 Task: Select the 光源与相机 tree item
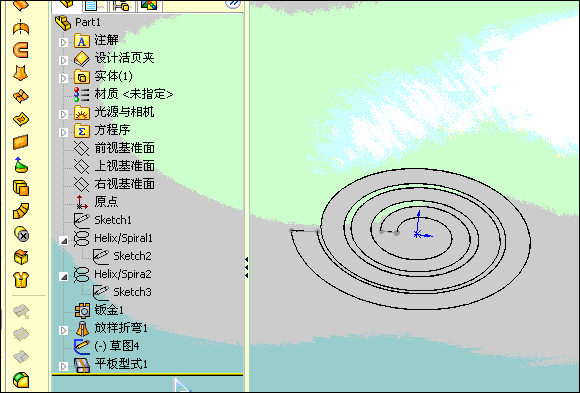[x=114, y=112]
